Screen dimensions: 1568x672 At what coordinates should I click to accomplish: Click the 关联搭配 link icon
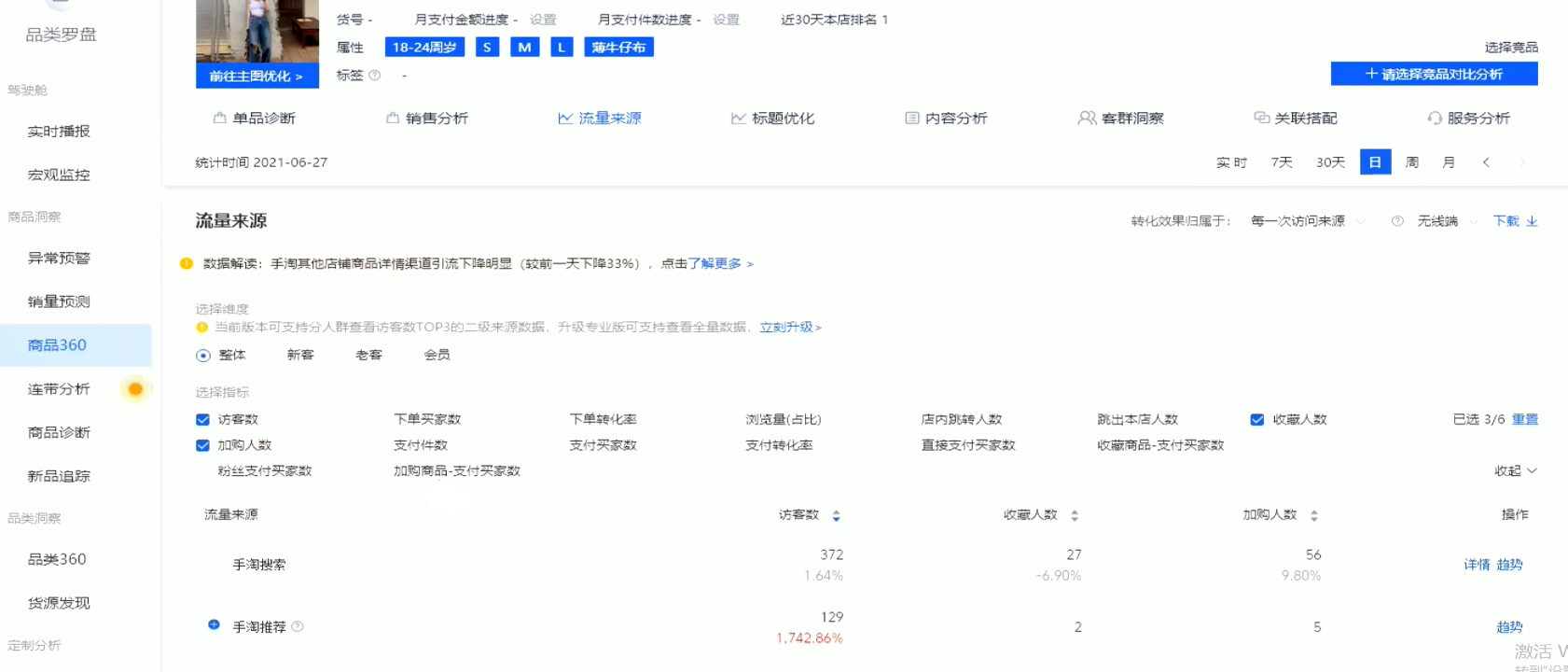click(x=1261, y=119)
